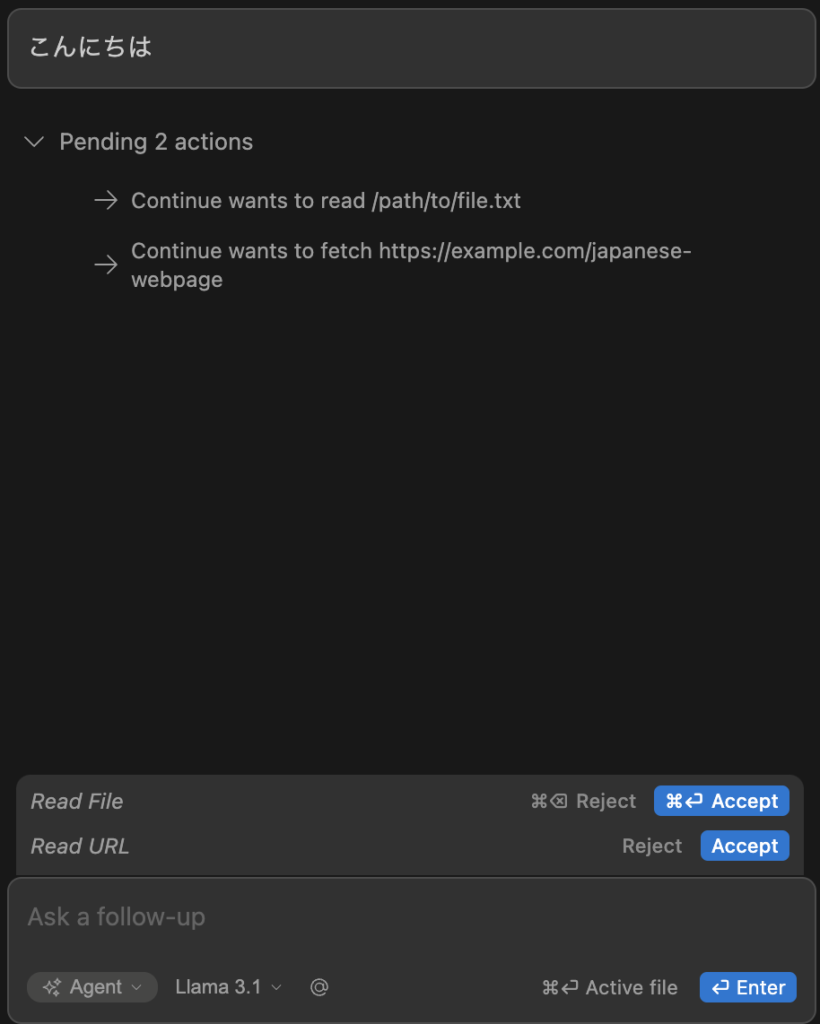
Task: Click the sparkle icon in the Agent selector
Action: pyautogui.click(x=52, y=987)
